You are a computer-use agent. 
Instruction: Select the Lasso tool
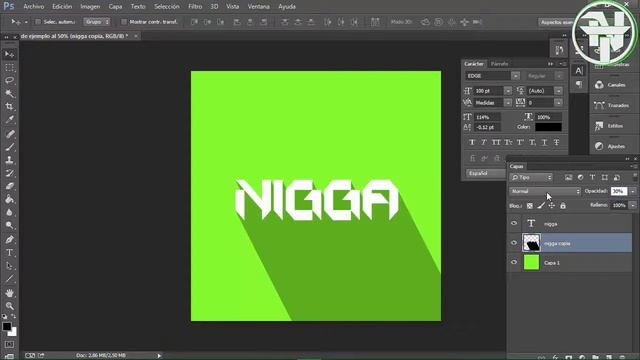click(x=9, y=80)
